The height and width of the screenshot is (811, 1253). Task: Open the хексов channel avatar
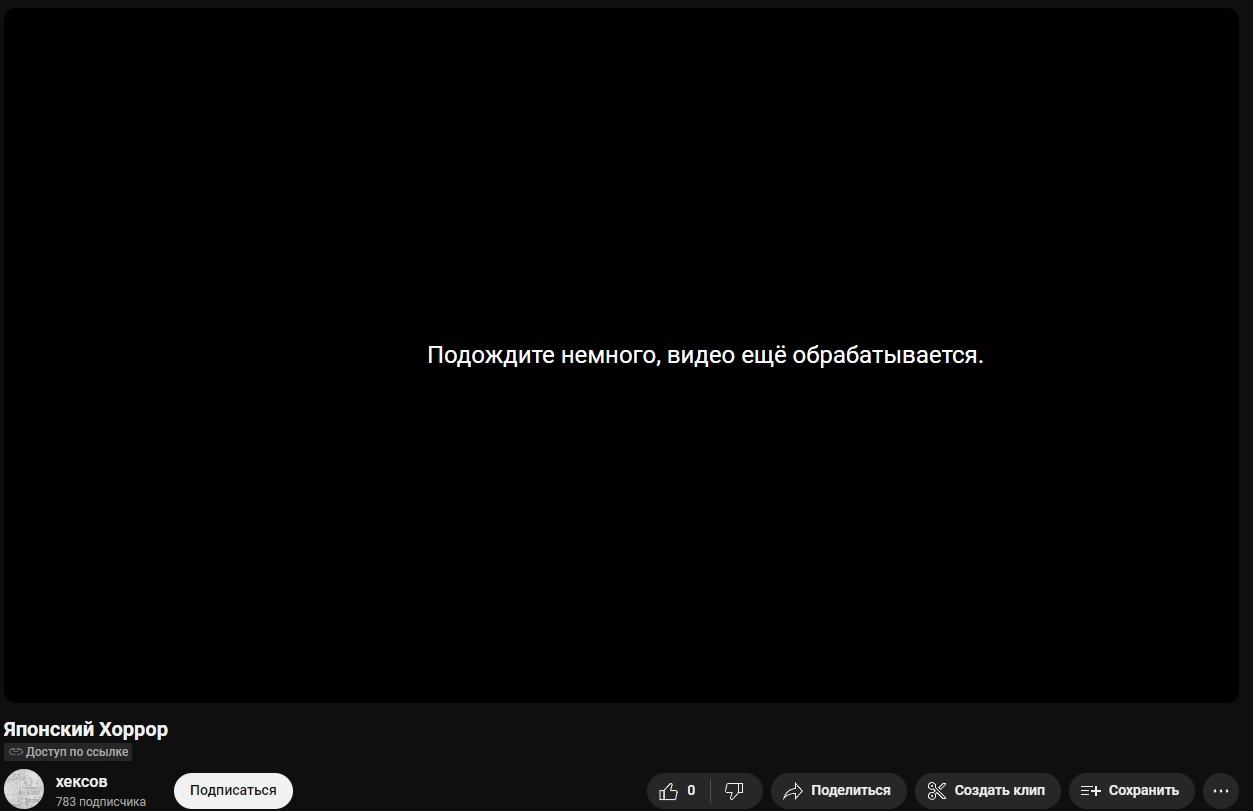pyautogui.click(x=24, y=790)
